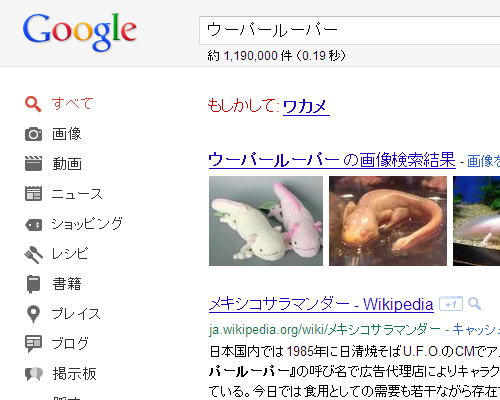The width and height of the screenshot is (500, 400).
Task: Open instant preview magnifier next to Wikipedia
Action: 474,304
